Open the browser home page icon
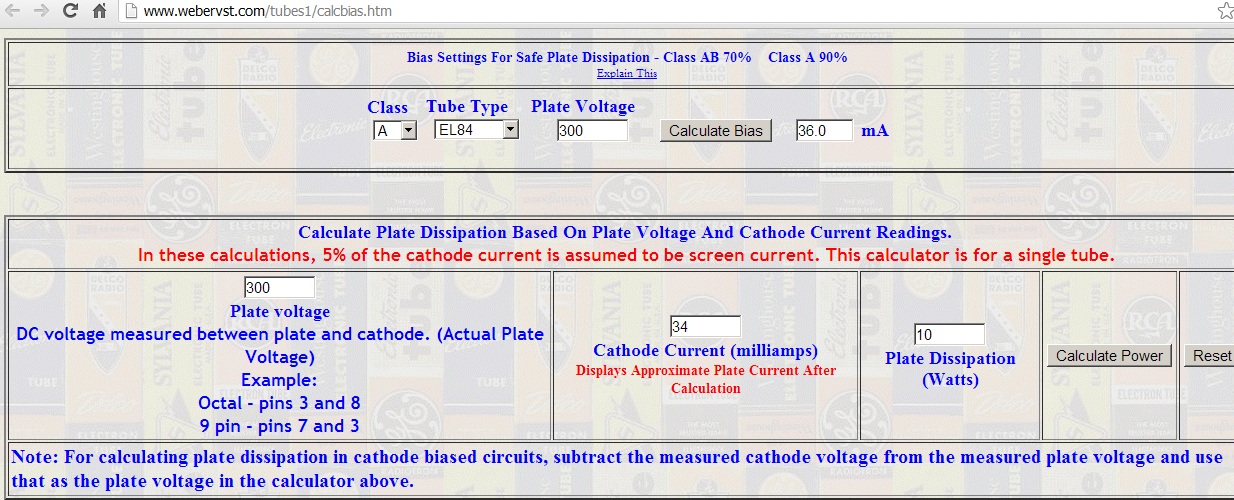The width and height of the screenshot is (1234, 500). 99,12
